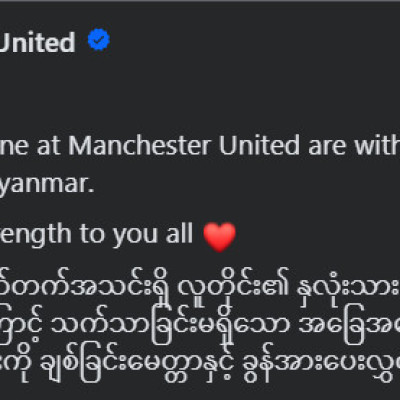Click the word 'are' in the post
Image resolution: width=400 pixels, height=400 pixels.
(x=327, y=148)
